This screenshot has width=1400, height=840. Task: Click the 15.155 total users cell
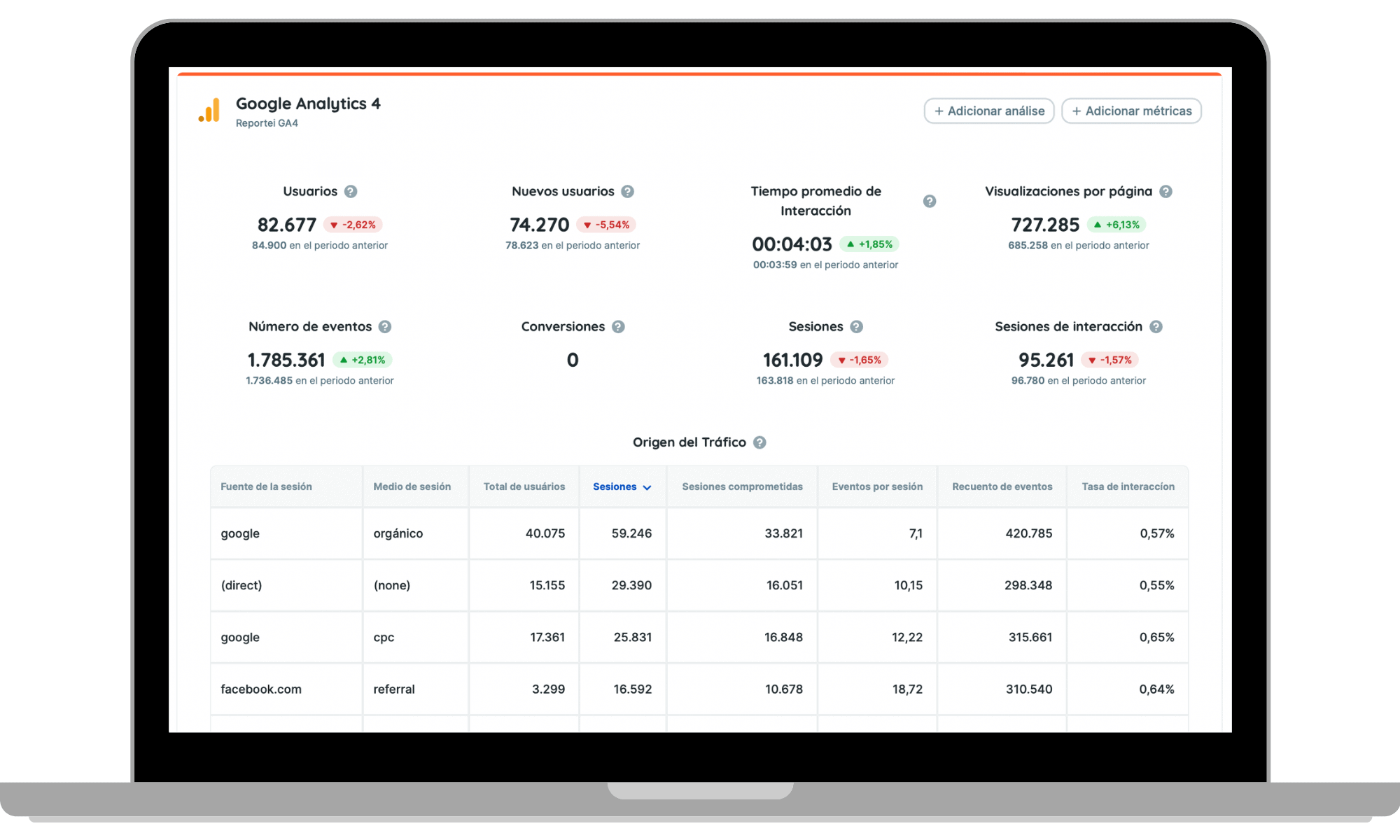click(x=524, y=585)
